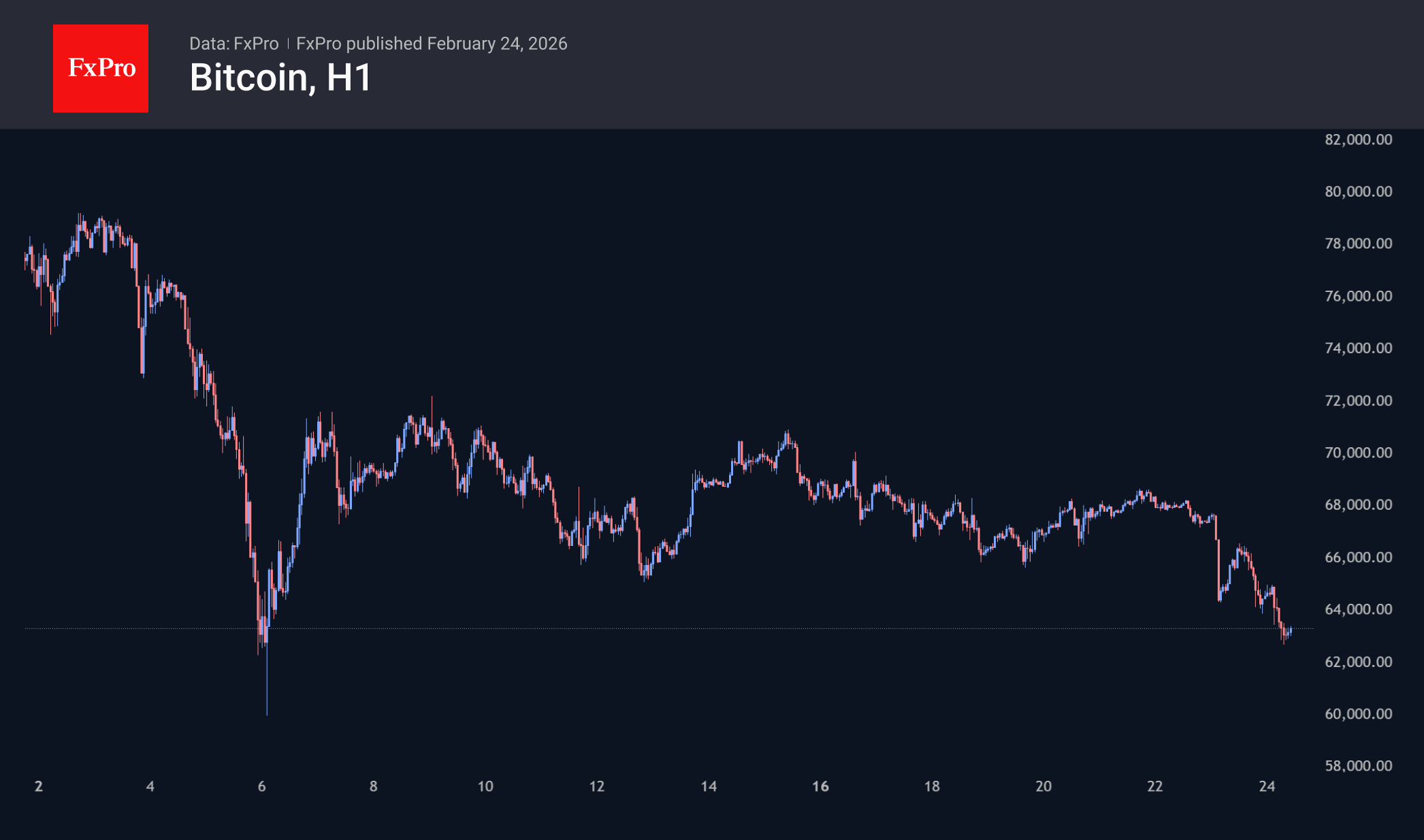1424x840 pixels.
Task: Click the Data: FxPro source text
Action: 233,44
